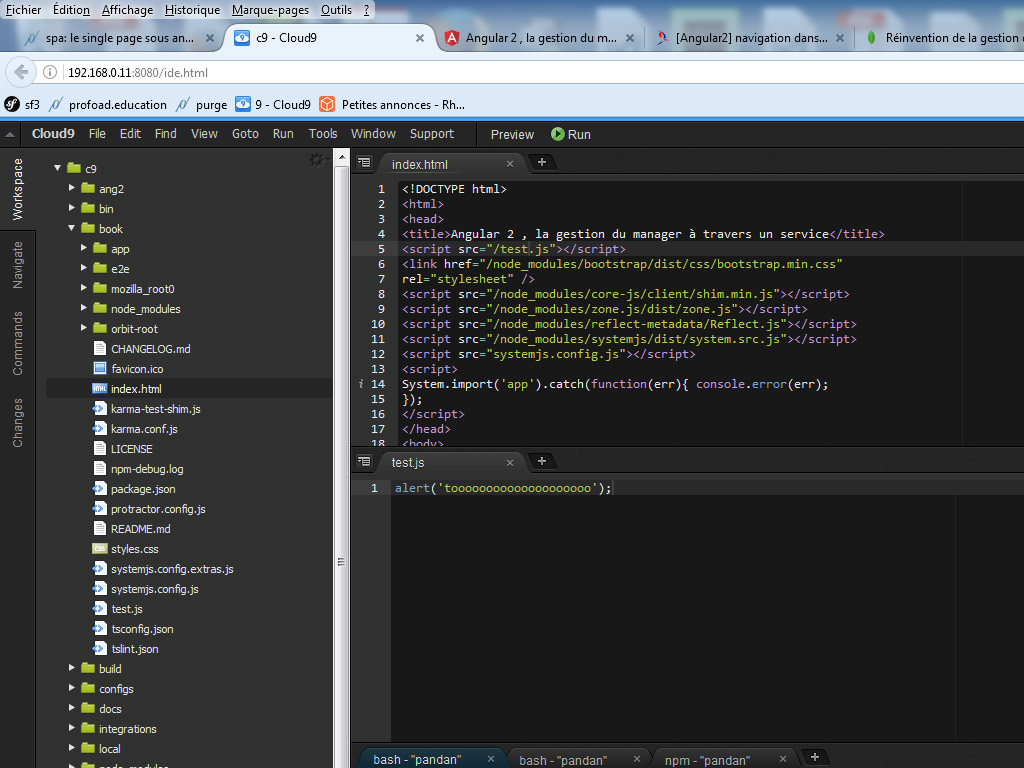Switch to Angular 2 gestion browser tab
Screen dimensions: 1024x768
pos(541,38)
